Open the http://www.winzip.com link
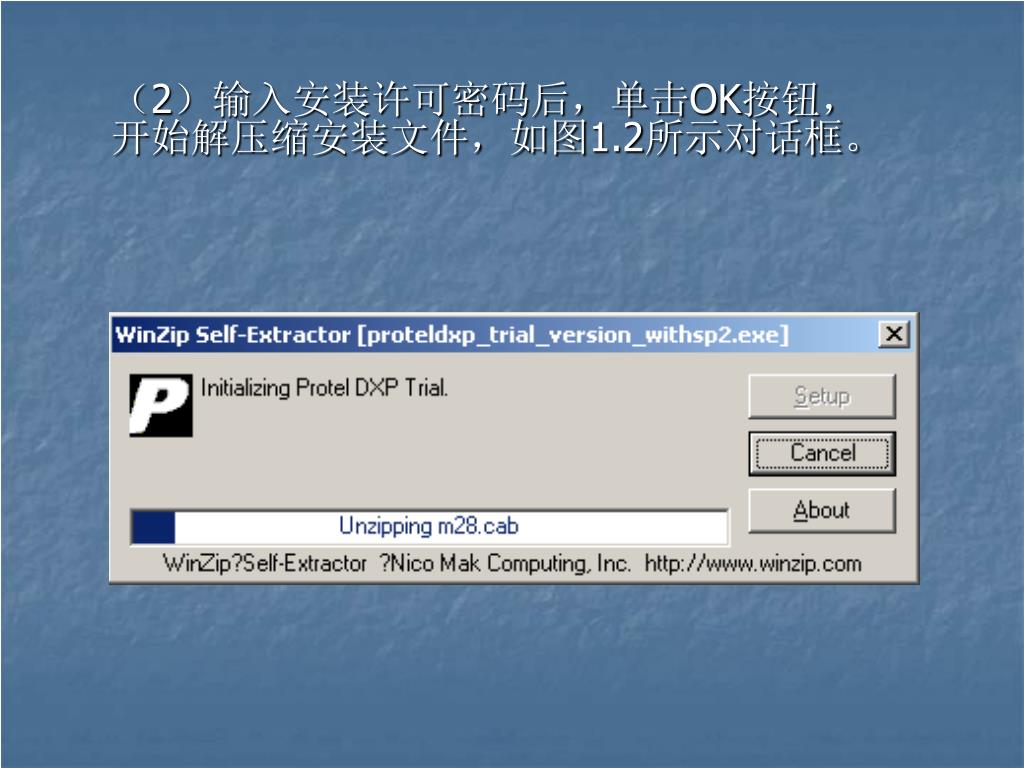Screen dimensions: 1024x768 pos(753,564)
